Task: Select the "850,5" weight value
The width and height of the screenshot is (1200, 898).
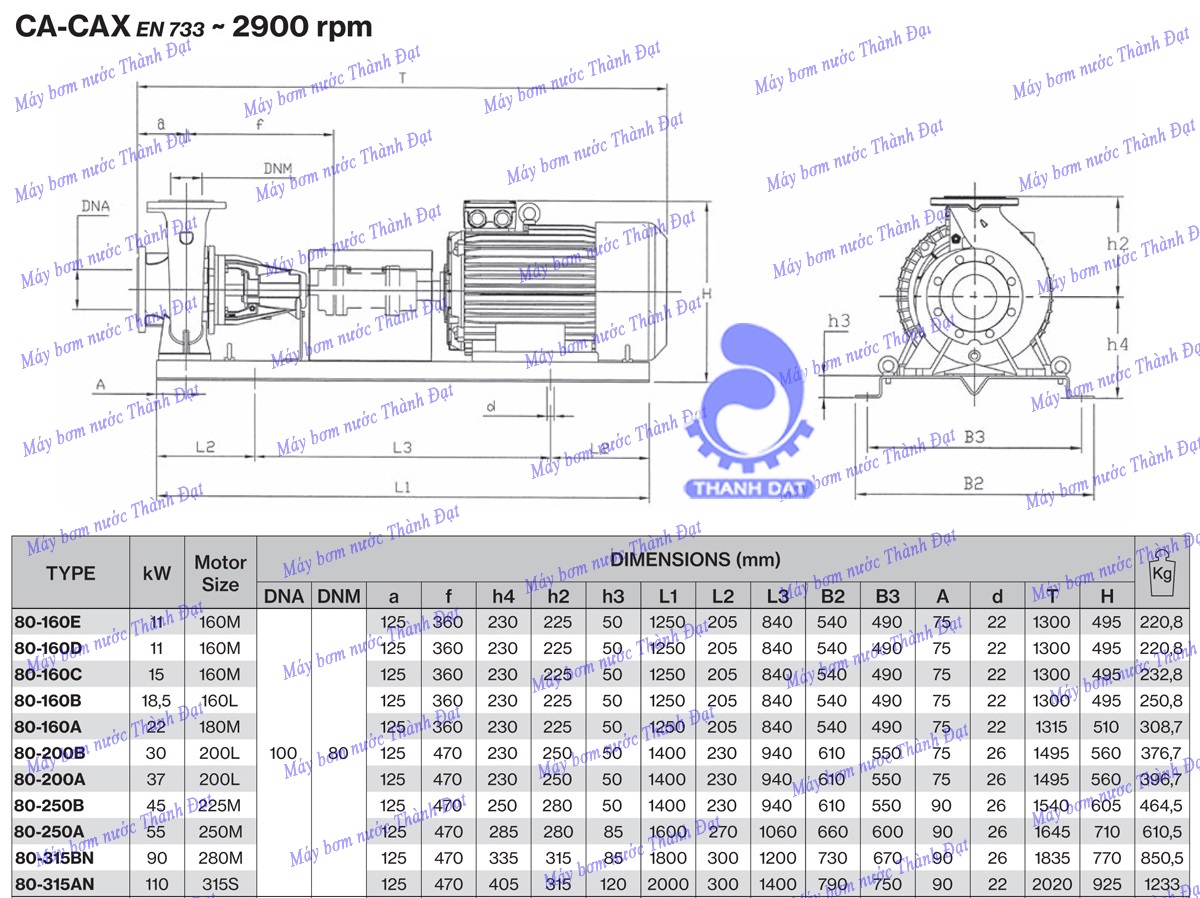Action: [x=1161, y=858]
